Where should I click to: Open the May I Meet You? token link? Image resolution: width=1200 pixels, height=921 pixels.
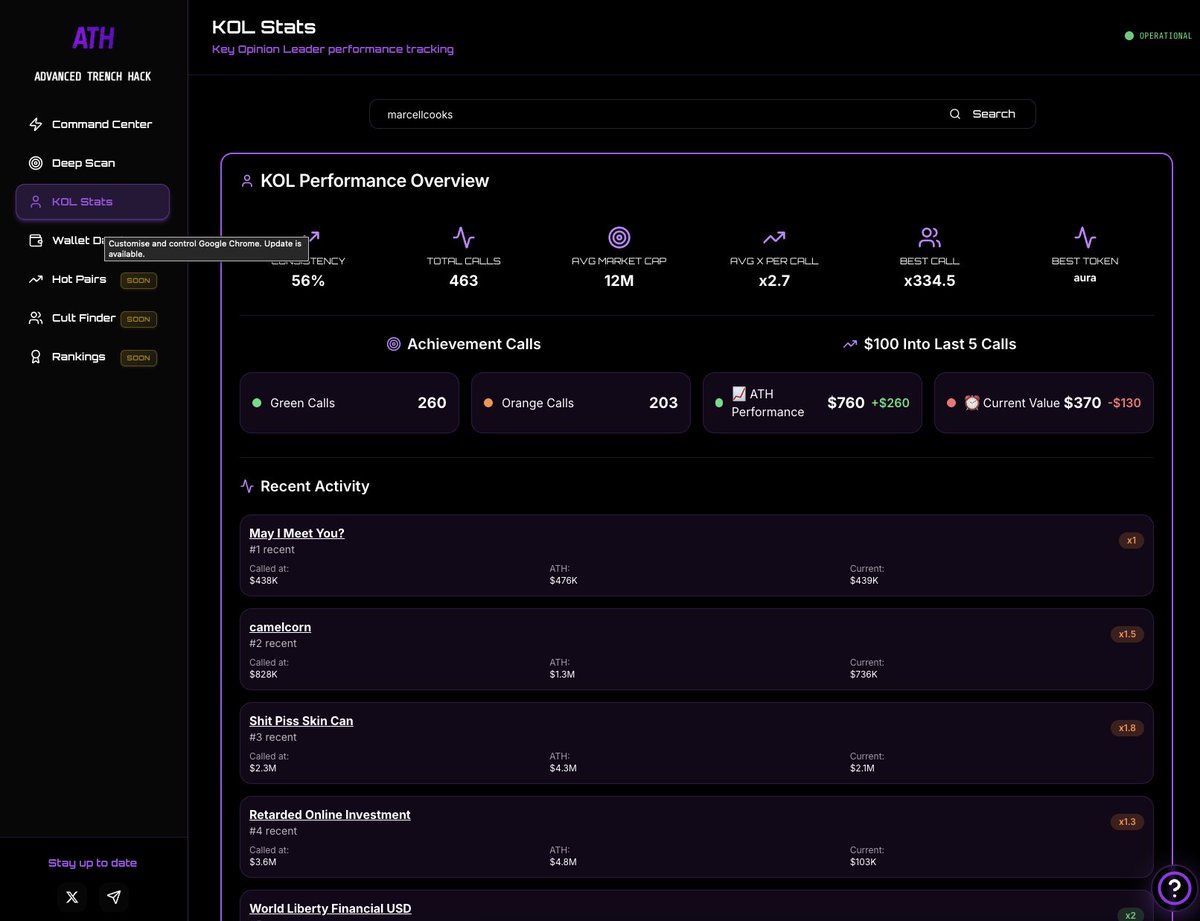pos(297,533)
